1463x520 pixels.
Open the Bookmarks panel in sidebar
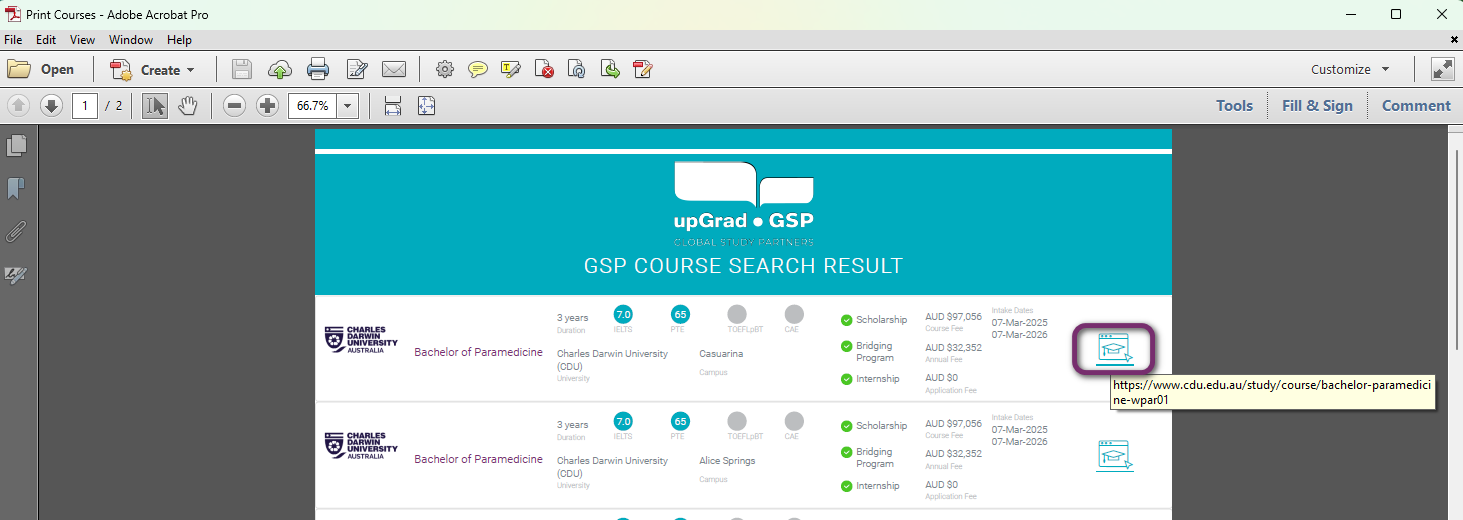(x=16, y=188)
